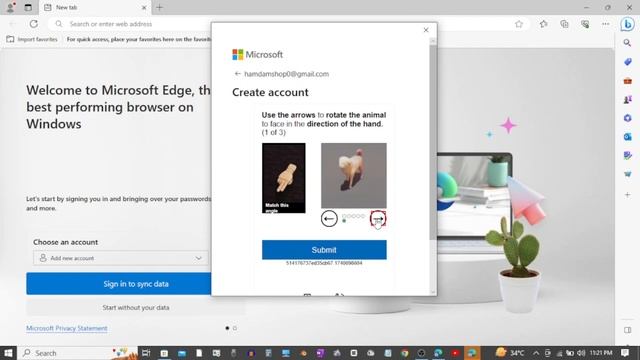The height and width of the screenshot is (360, 640).
Task: Rotate the animal with the right arrow
Action: tap(378, 219)
